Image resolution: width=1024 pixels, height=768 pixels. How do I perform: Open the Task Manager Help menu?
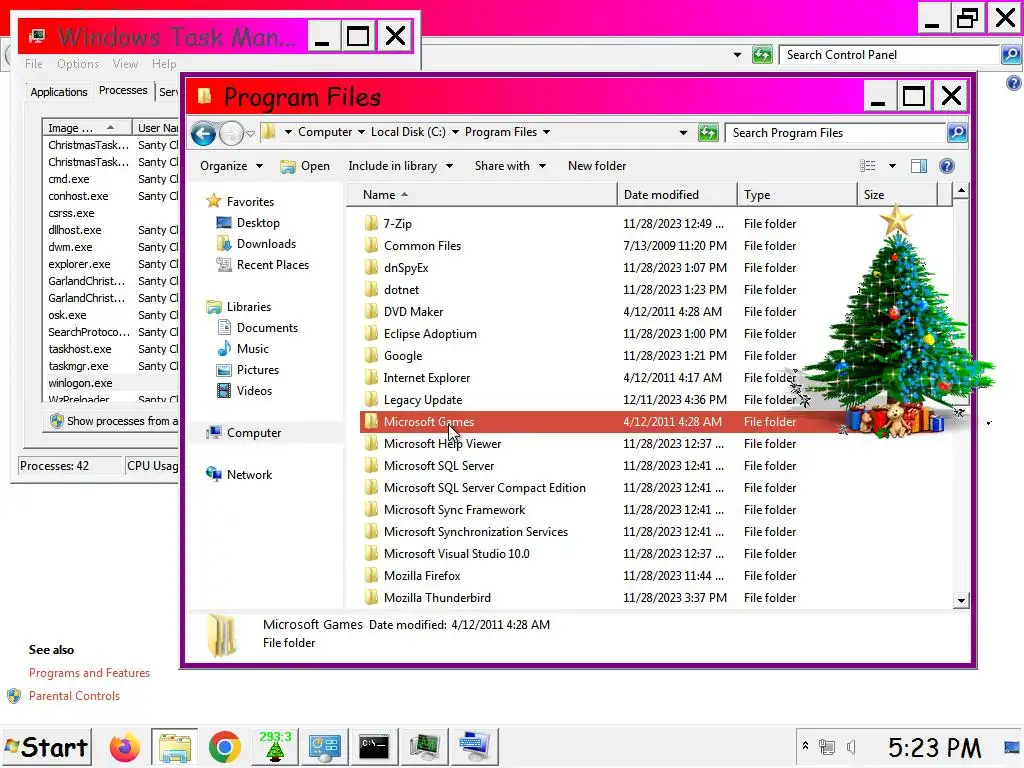(x=164, y=64)
